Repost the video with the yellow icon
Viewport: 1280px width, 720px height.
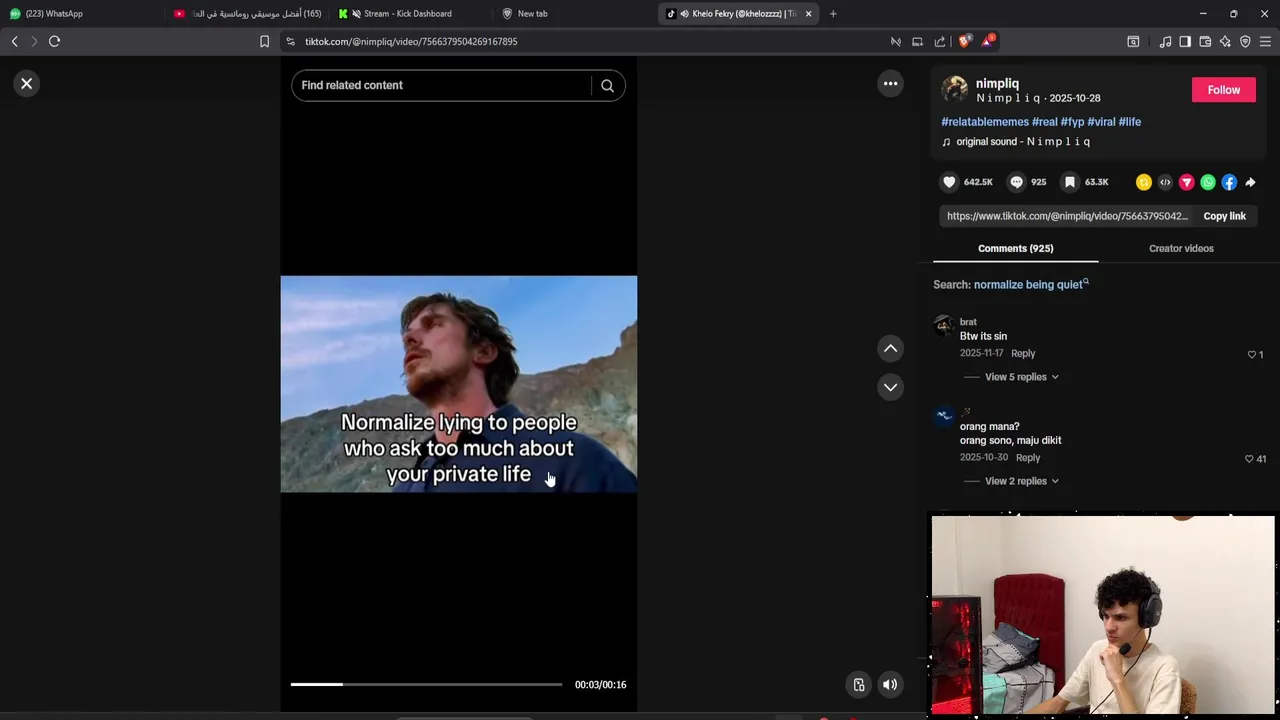[1143, 182]
